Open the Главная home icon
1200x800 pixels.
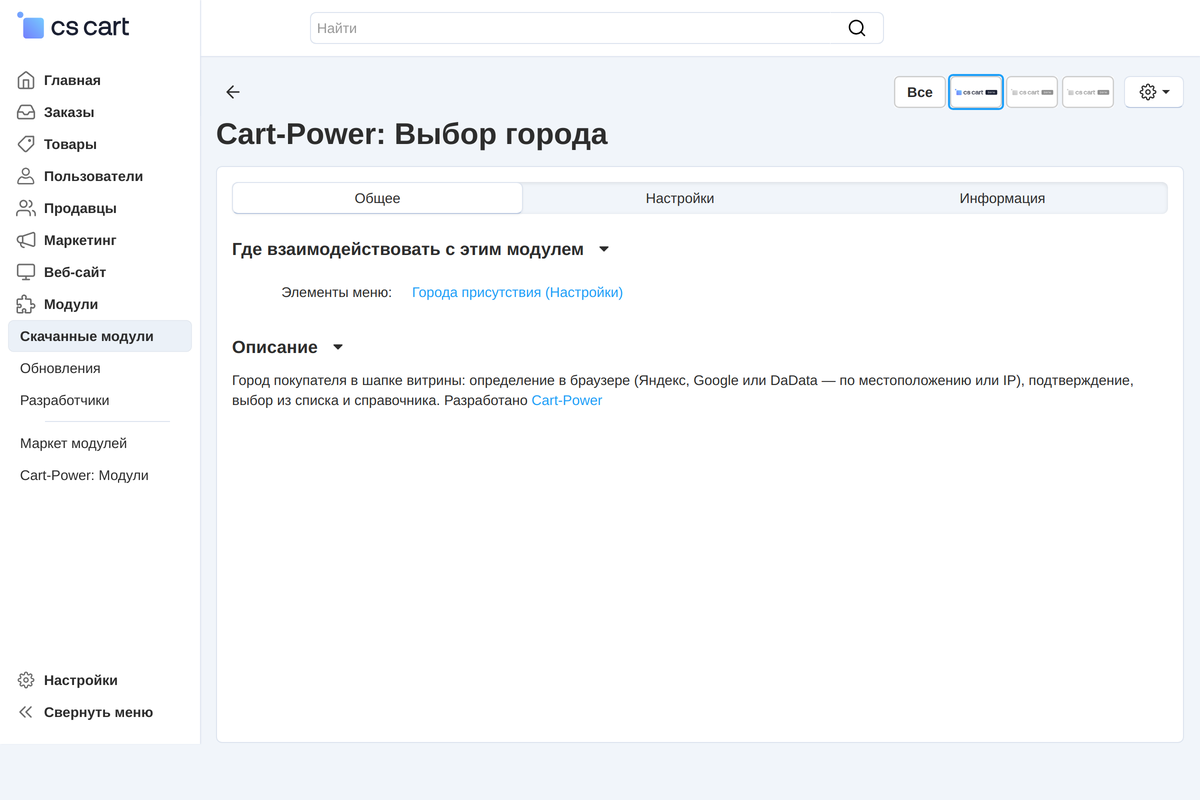coord(26,80)
